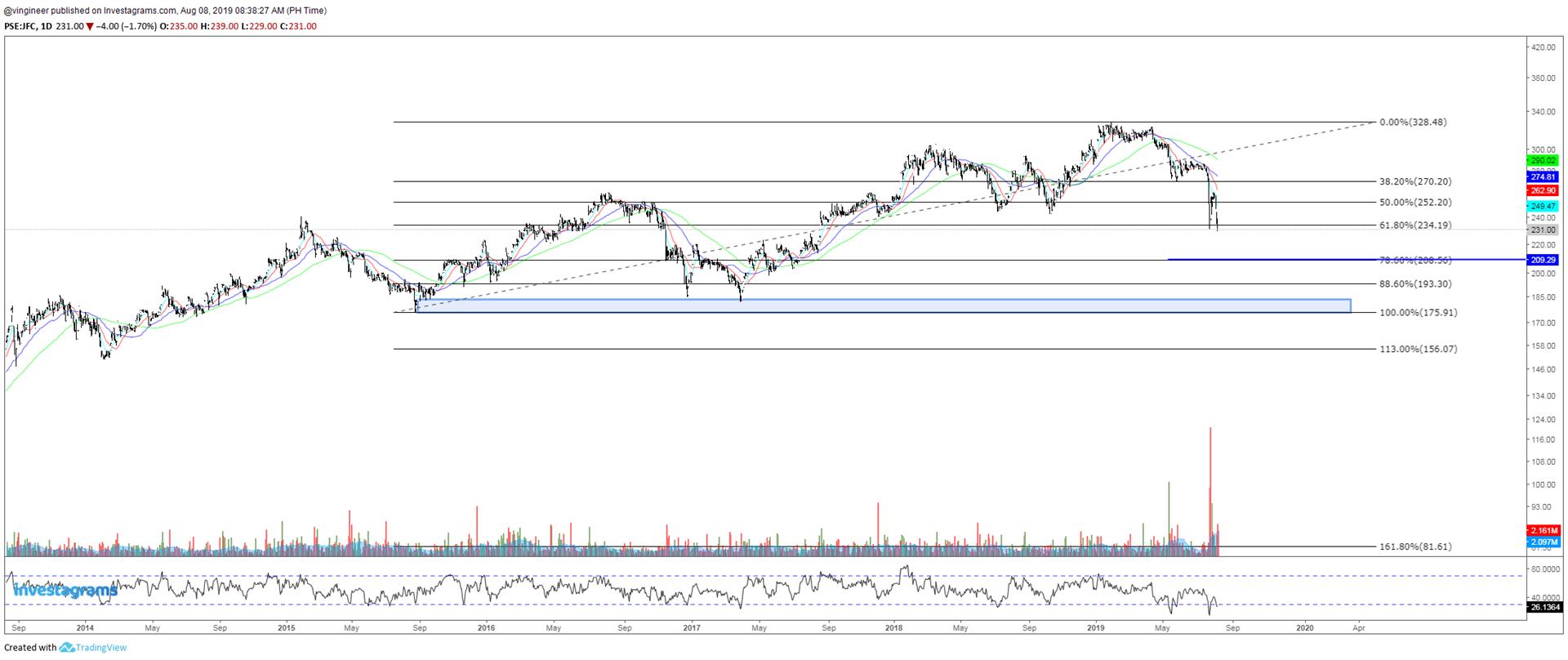Select the blue 274.81 price tag

(1542, 176)
